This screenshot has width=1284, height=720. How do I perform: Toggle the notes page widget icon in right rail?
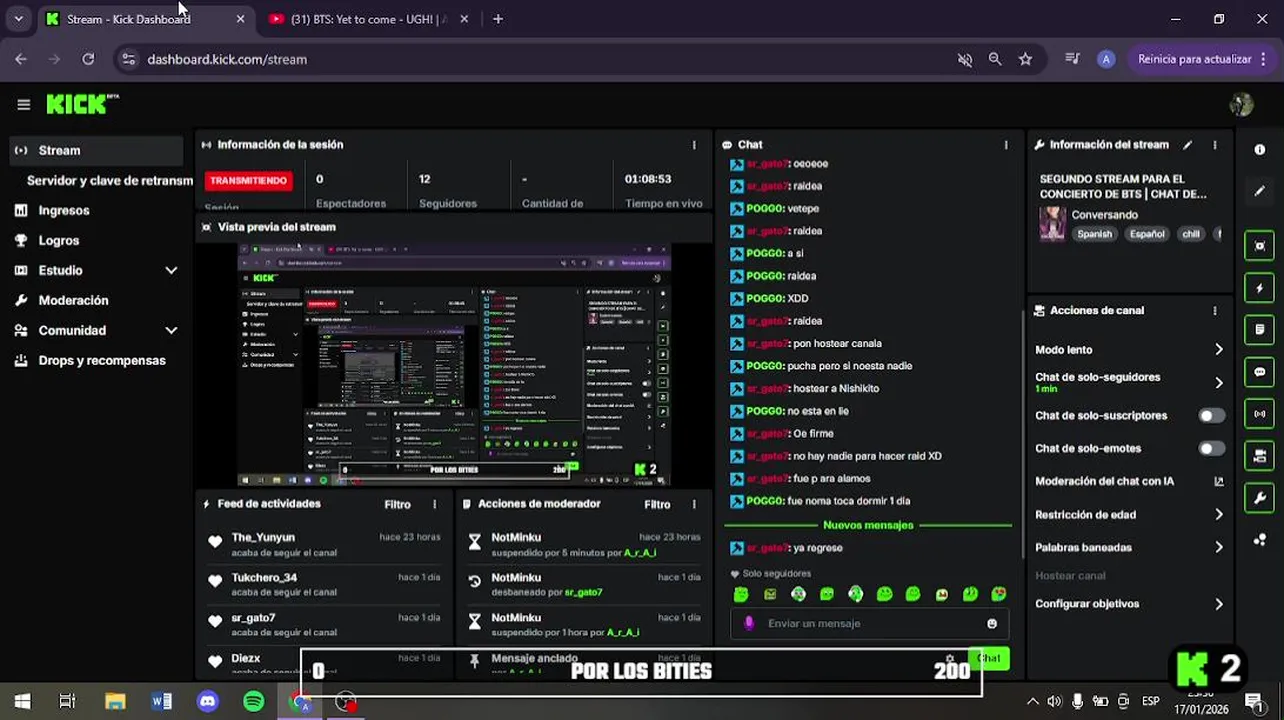click(1260, 329)
